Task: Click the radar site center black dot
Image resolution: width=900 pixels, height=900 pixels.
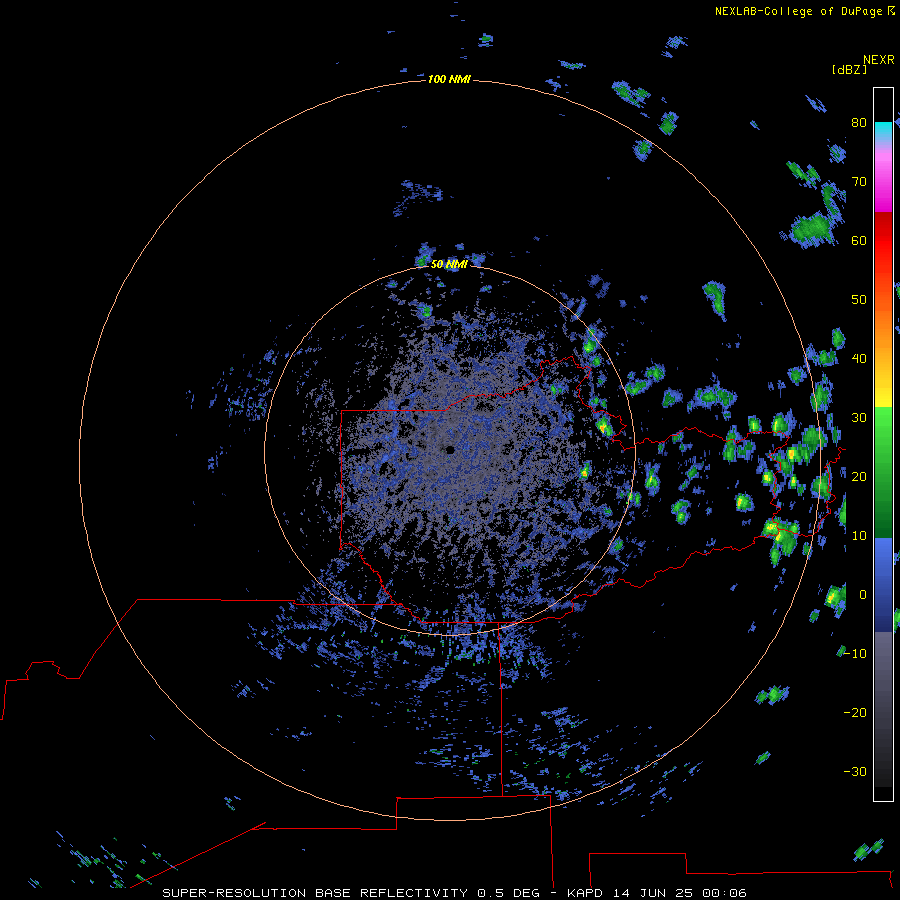Action: point(450,450)
